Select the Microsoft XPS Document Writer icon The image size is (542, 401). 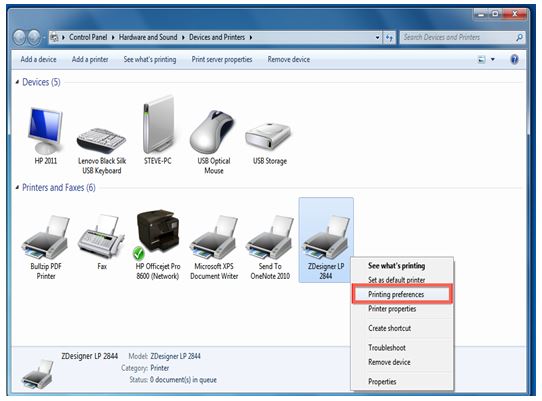coord(214,237)
